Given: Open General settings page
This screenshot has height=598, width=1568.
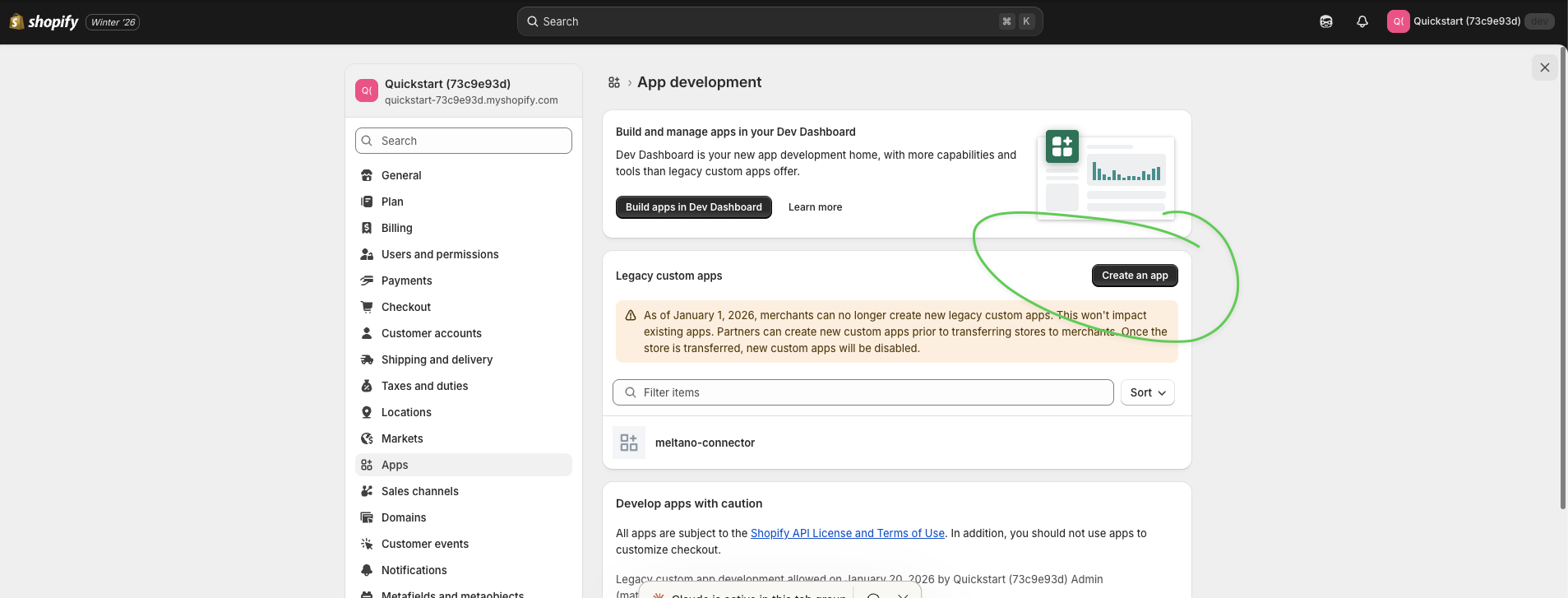Looking at the screenshot, I should tap(464, 175).
